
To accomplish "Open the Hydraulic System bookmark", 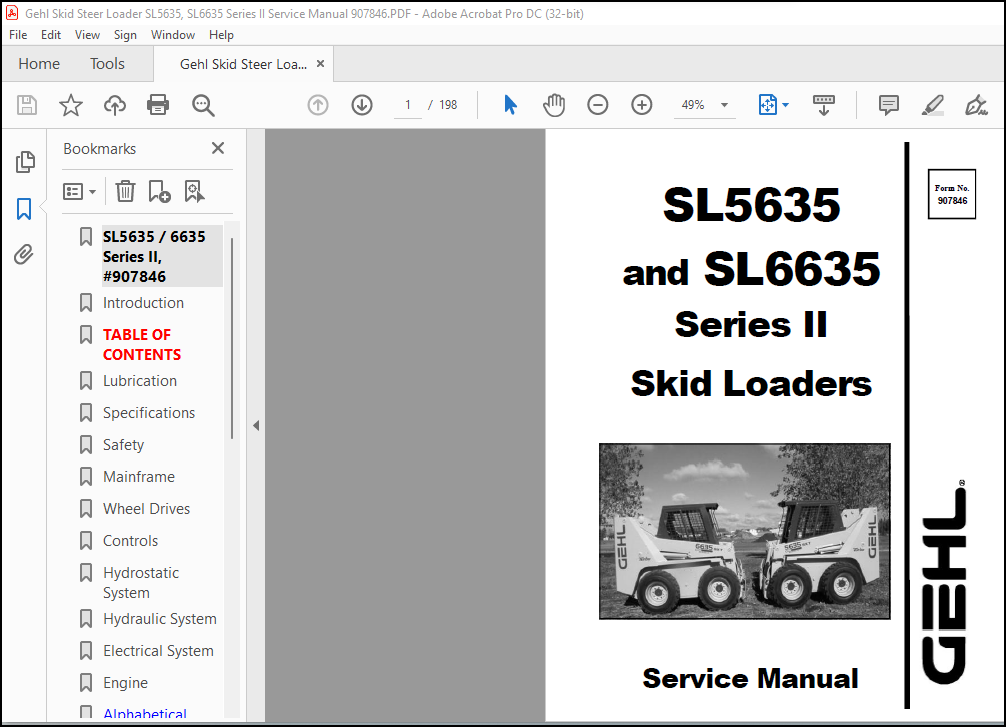I will [160, 619].
